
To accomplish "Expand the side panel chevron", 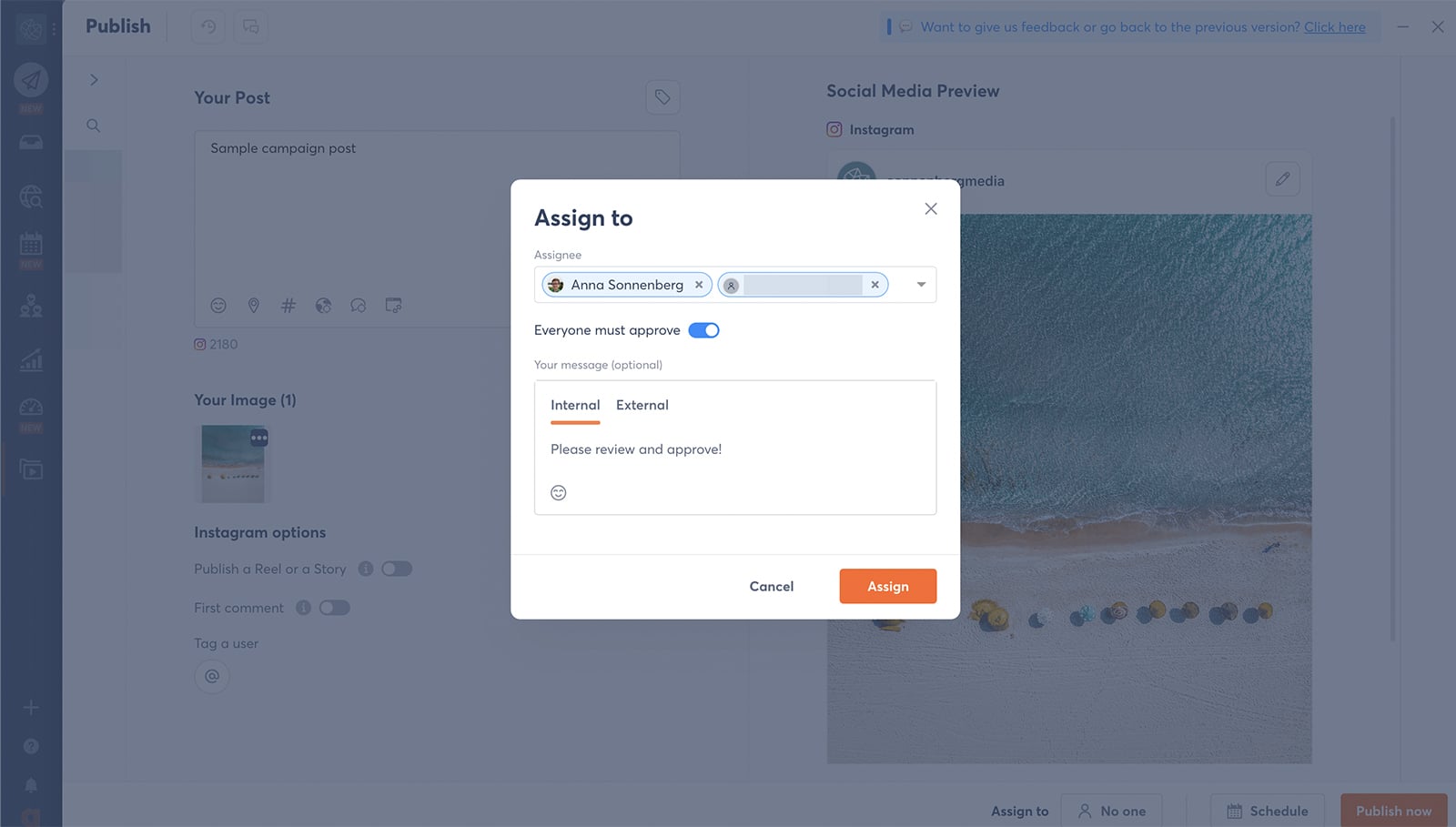I will [x=94, y=80].
